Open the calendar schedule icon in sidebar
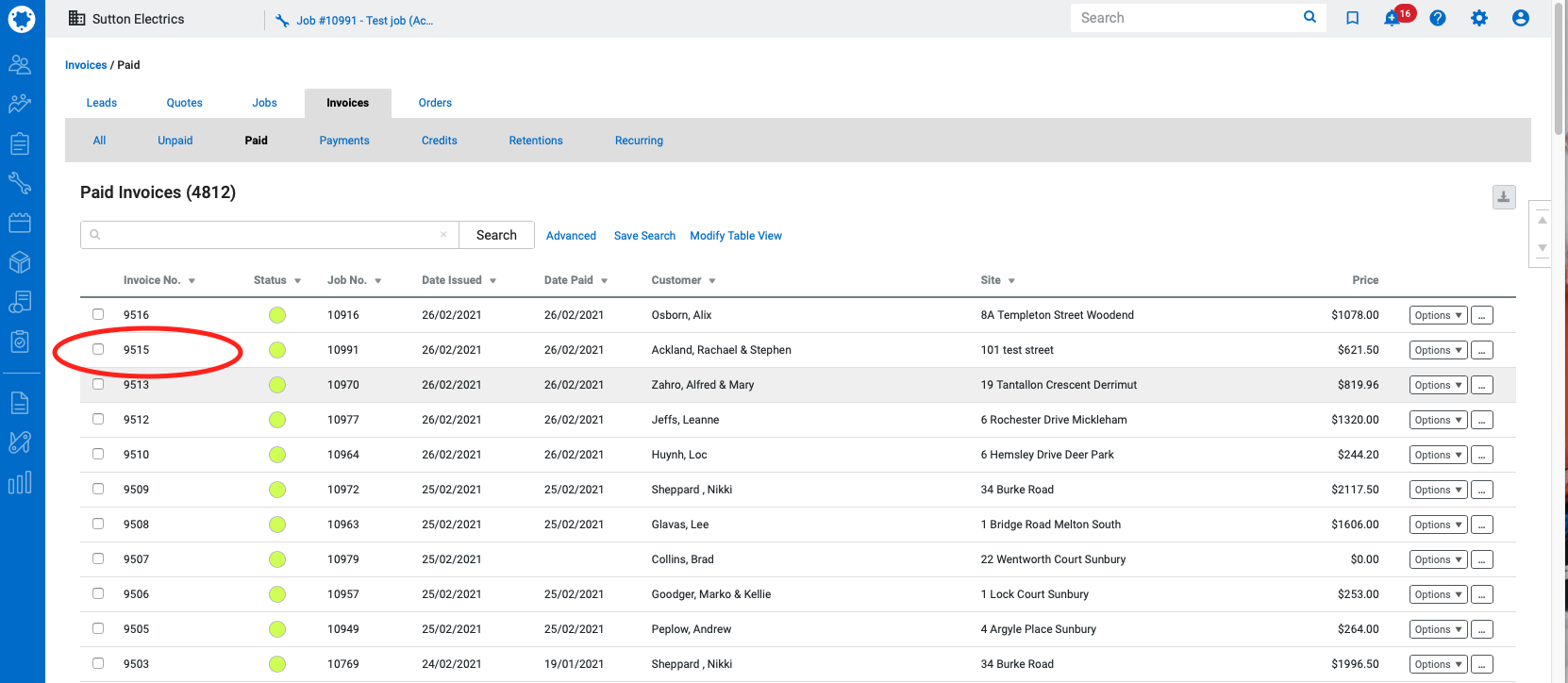 (20, 223)
